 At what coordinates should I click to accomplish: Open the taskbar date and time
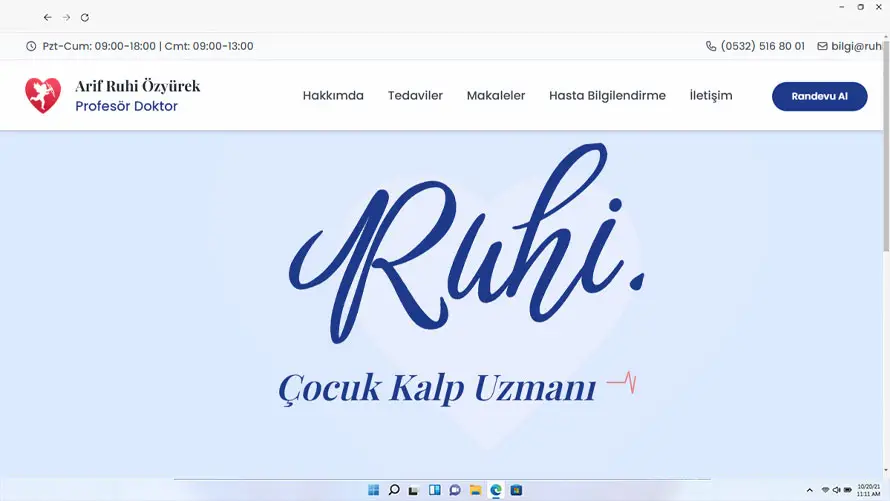pos(868,490)
